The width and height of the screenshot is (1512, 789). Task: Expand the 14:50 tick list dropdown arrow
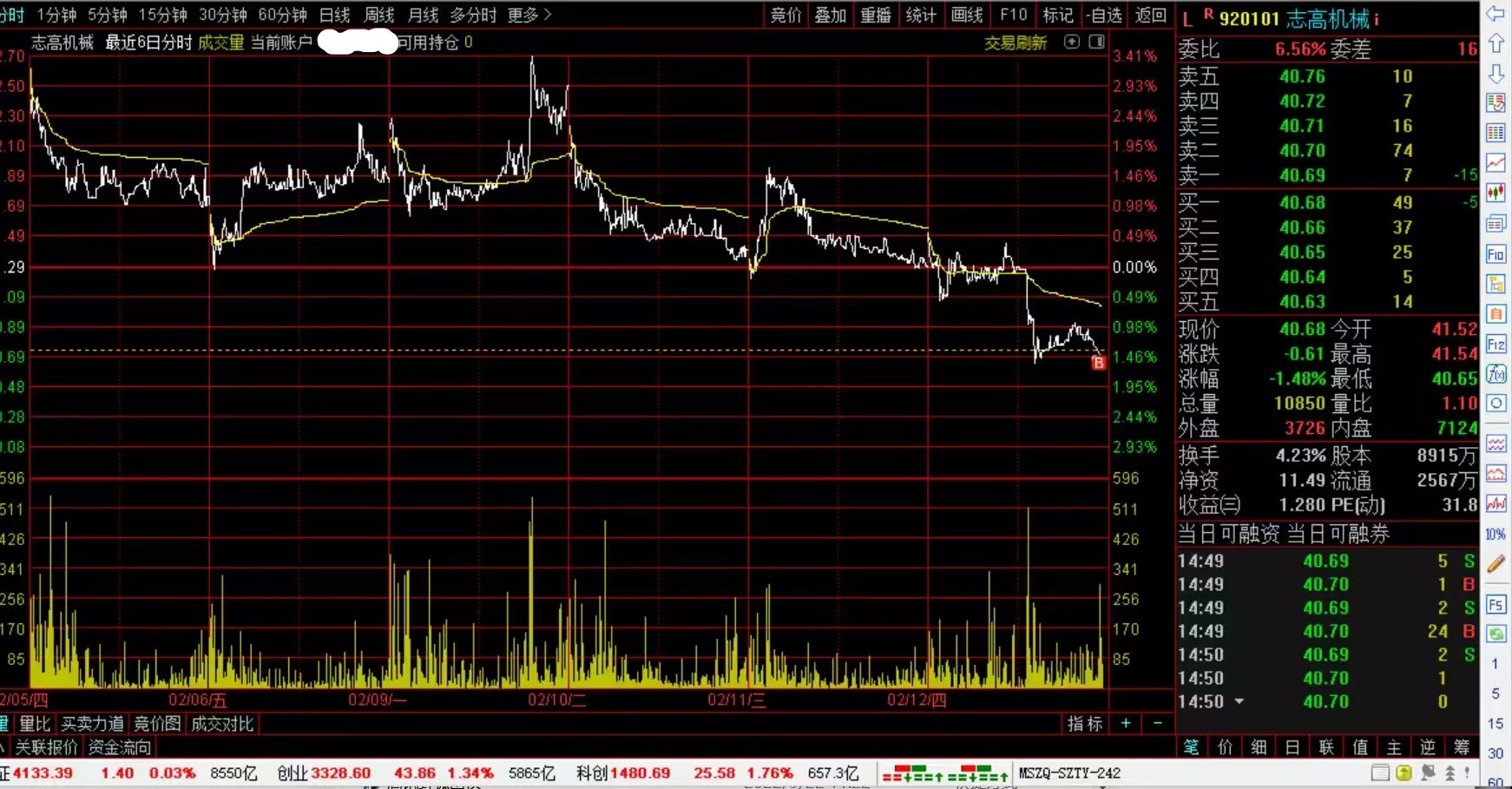point(1239,701)
